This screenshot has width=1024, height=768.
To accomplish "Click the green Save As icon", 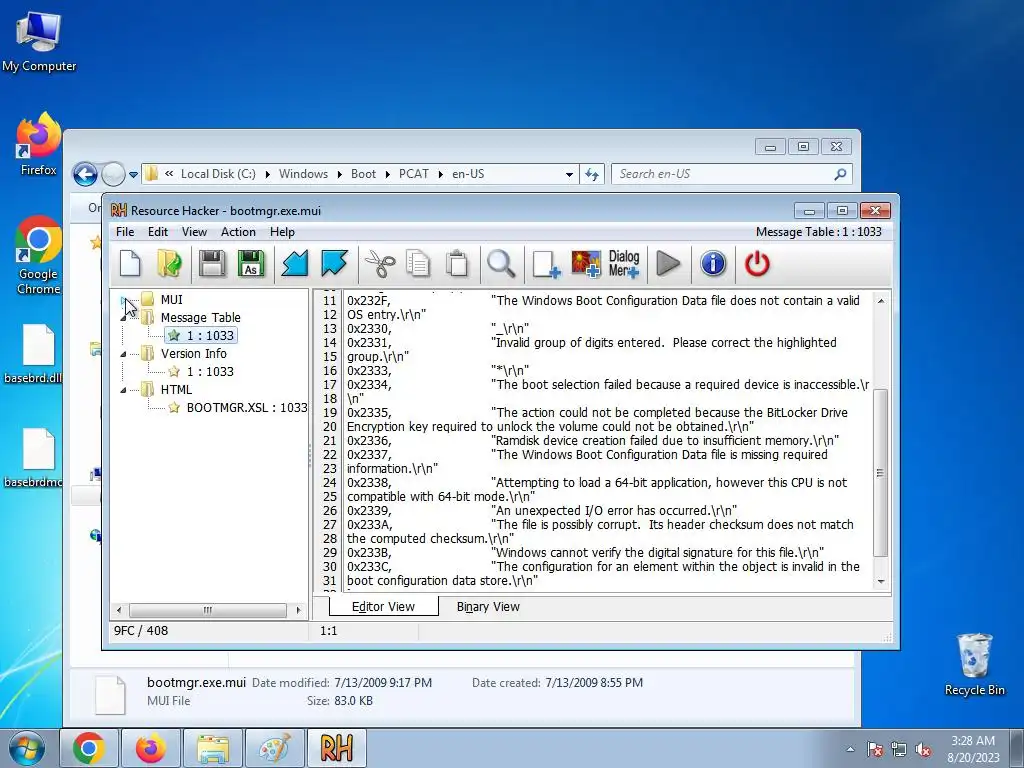I will [x=251, y=264].
